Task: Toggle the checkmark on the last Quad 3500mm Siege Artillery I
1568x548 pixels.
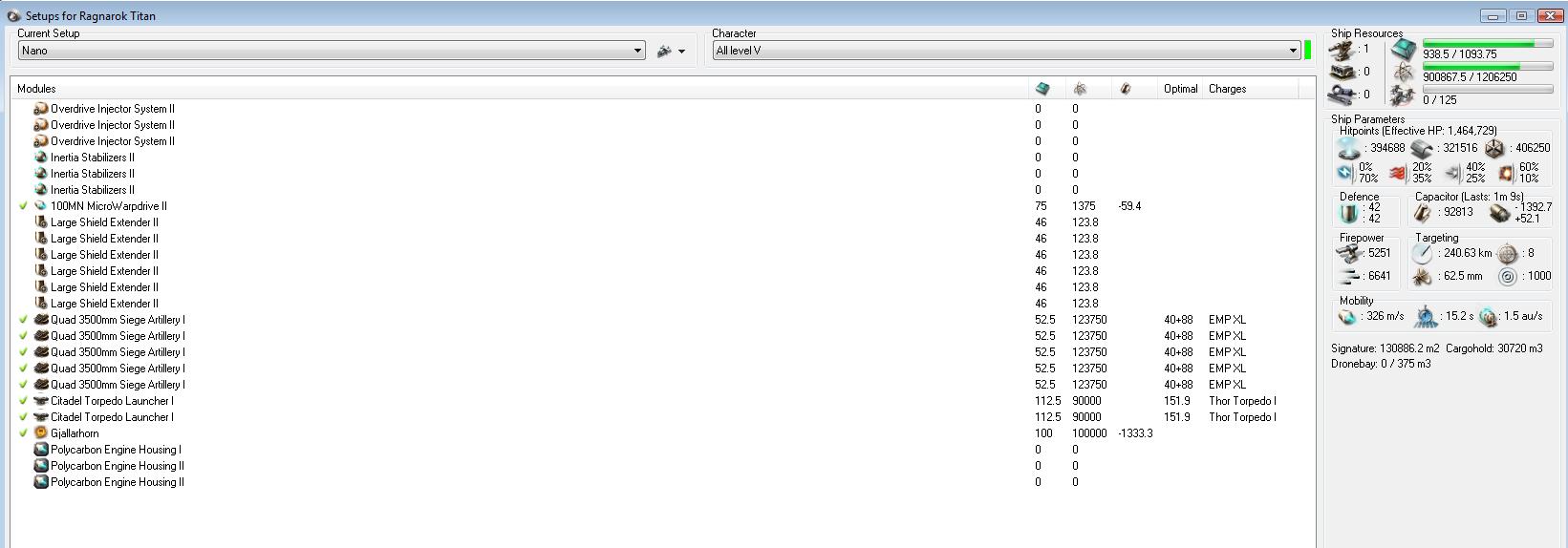Action: (24, 385)
